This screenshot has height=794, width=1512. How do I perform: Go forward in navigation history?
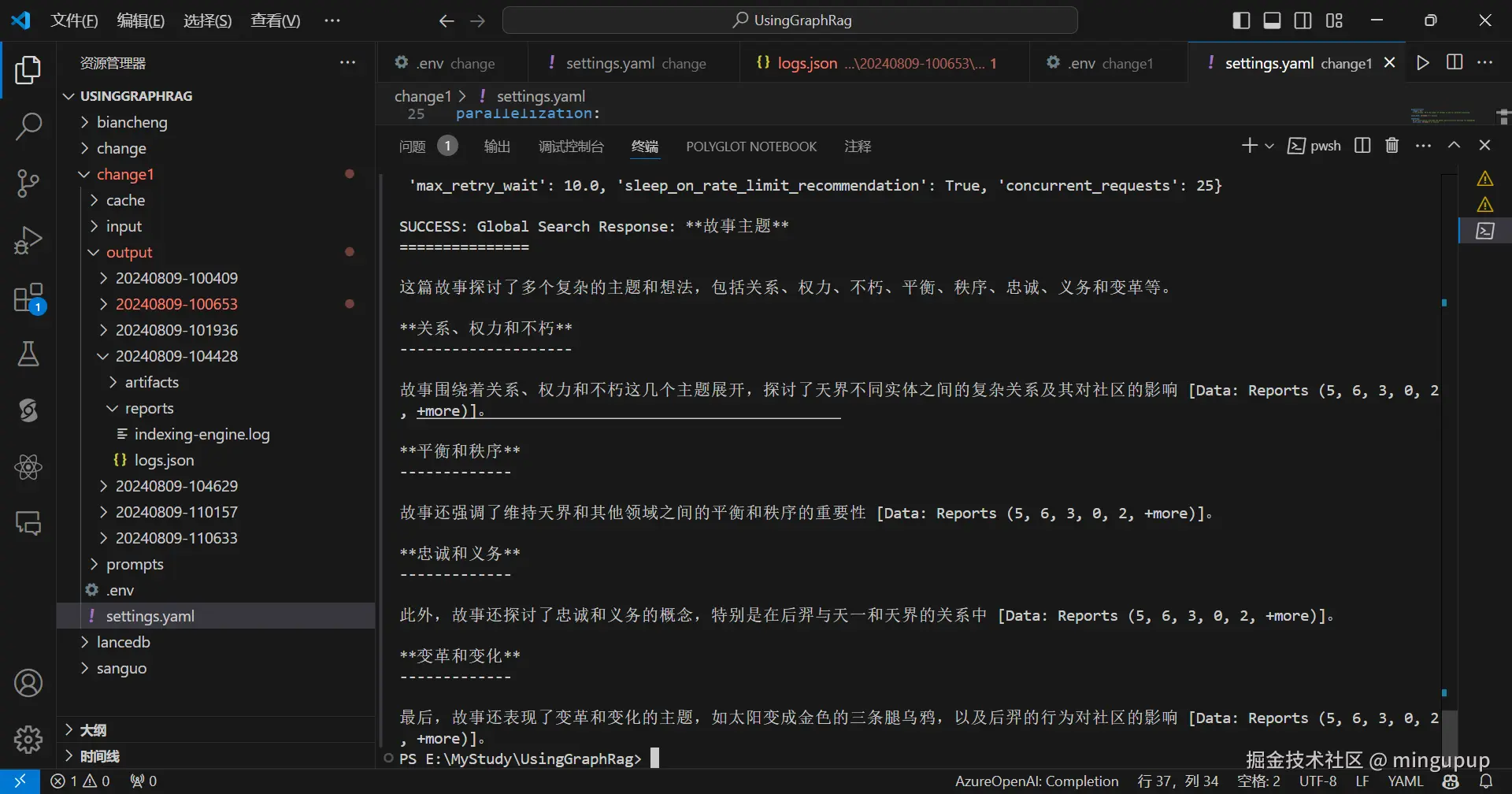[x=478, y=21]
